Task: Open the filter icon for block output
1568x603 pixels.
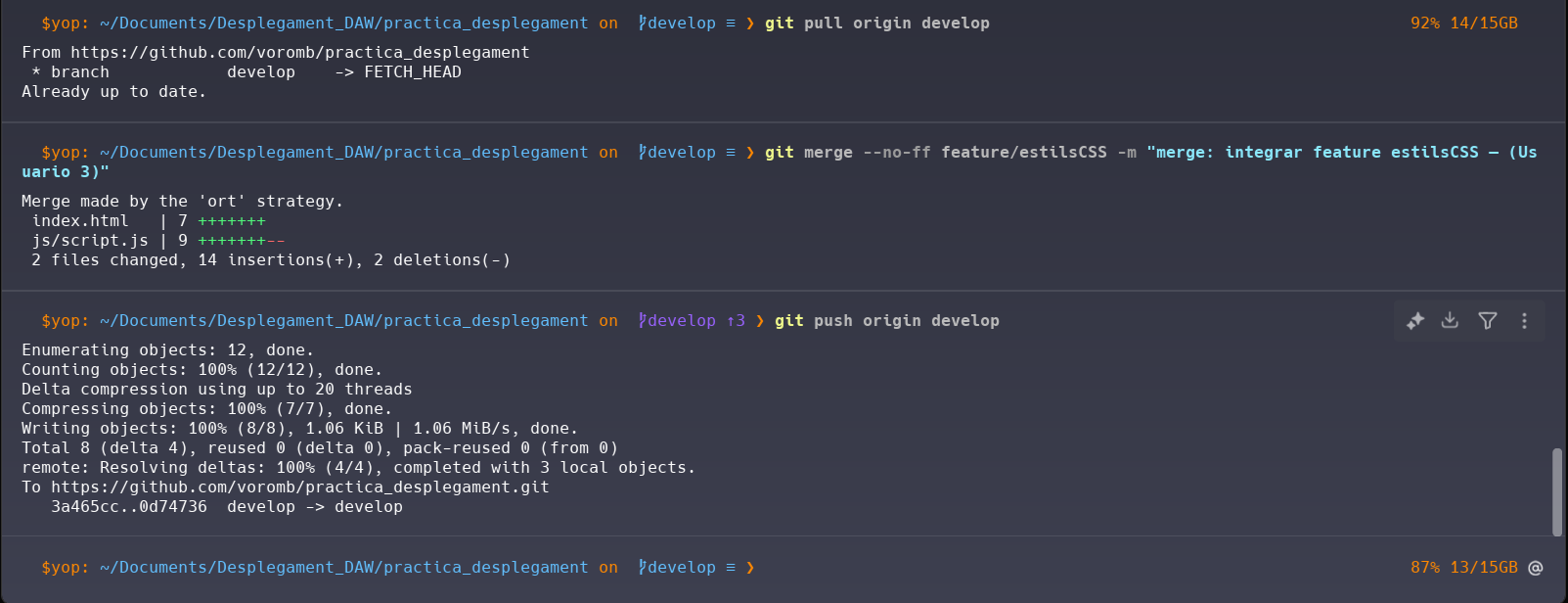Action: 1488,321
